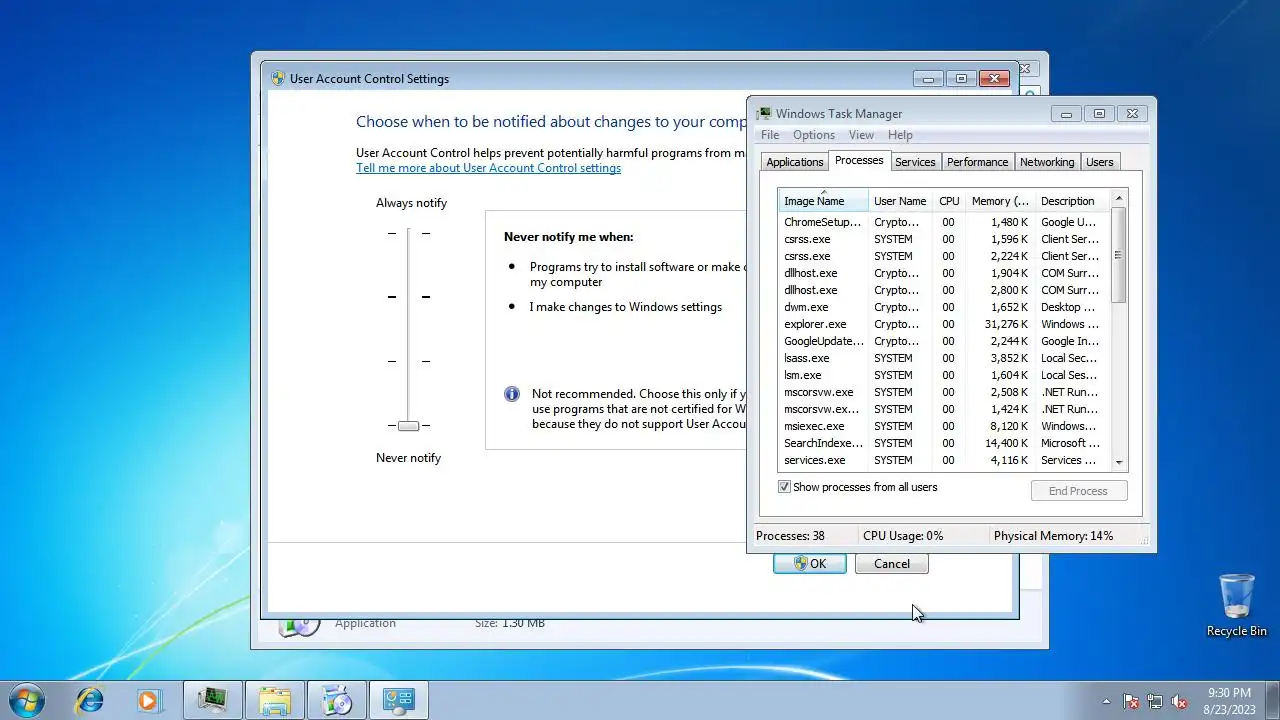
Task: Click the installer disc taskbar icon
Action: 337,700
